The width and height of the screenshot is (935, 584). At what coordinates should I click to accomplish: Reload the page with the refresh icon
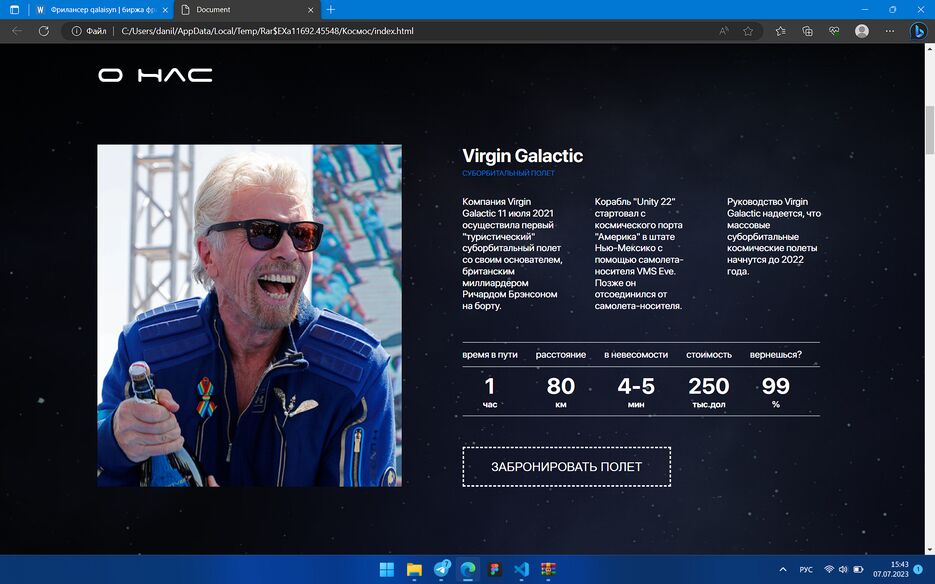click(44, 31)
